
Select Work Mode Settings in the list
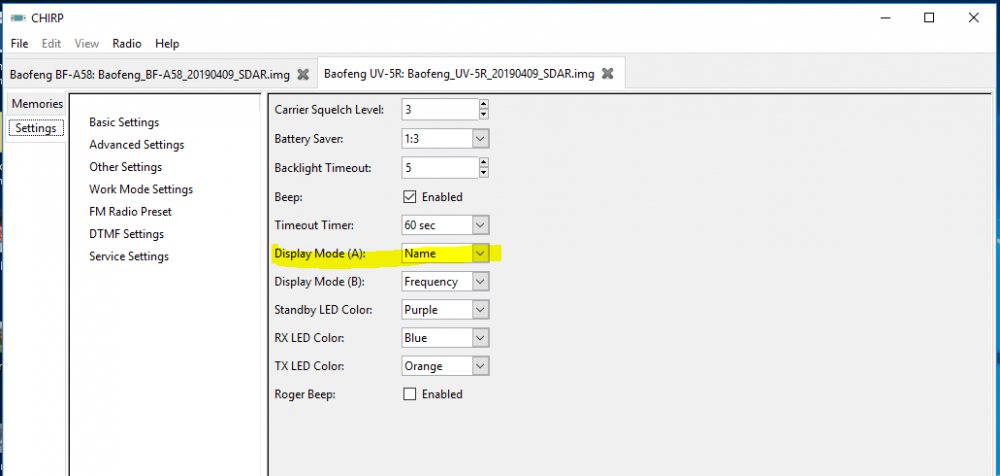click(141, 190)
